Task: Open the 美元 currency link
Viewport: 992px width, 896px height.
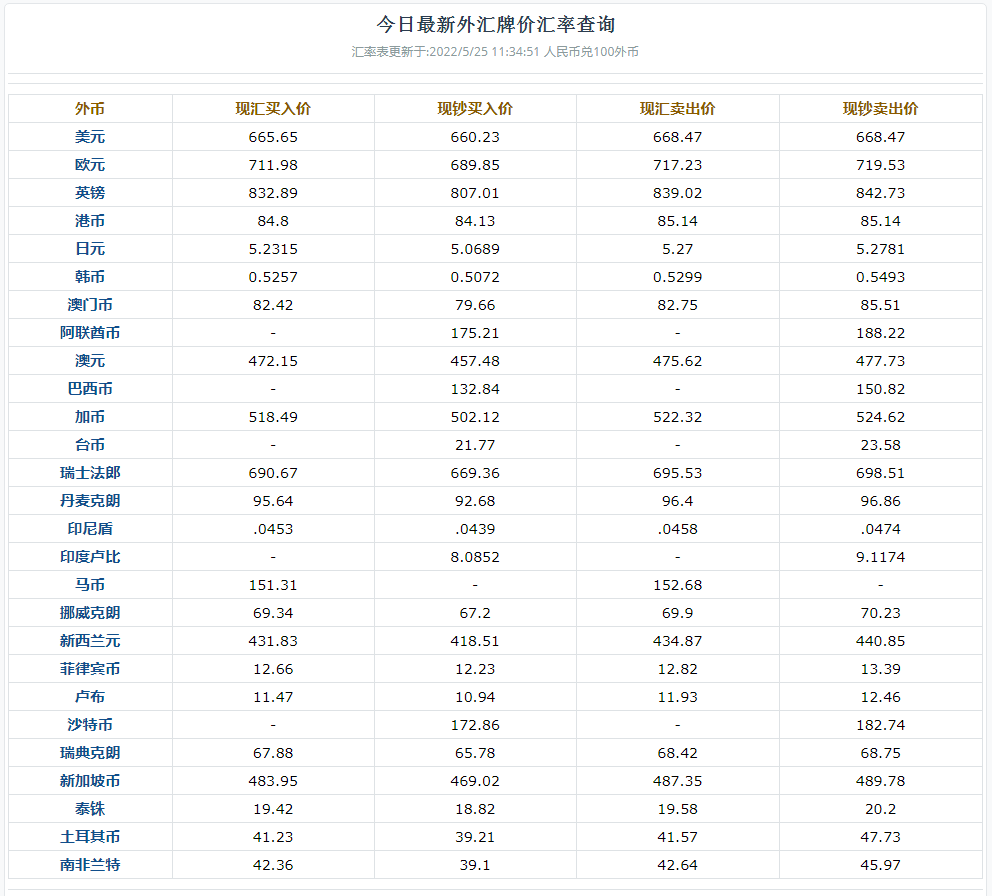Action: tap(90, 137)
